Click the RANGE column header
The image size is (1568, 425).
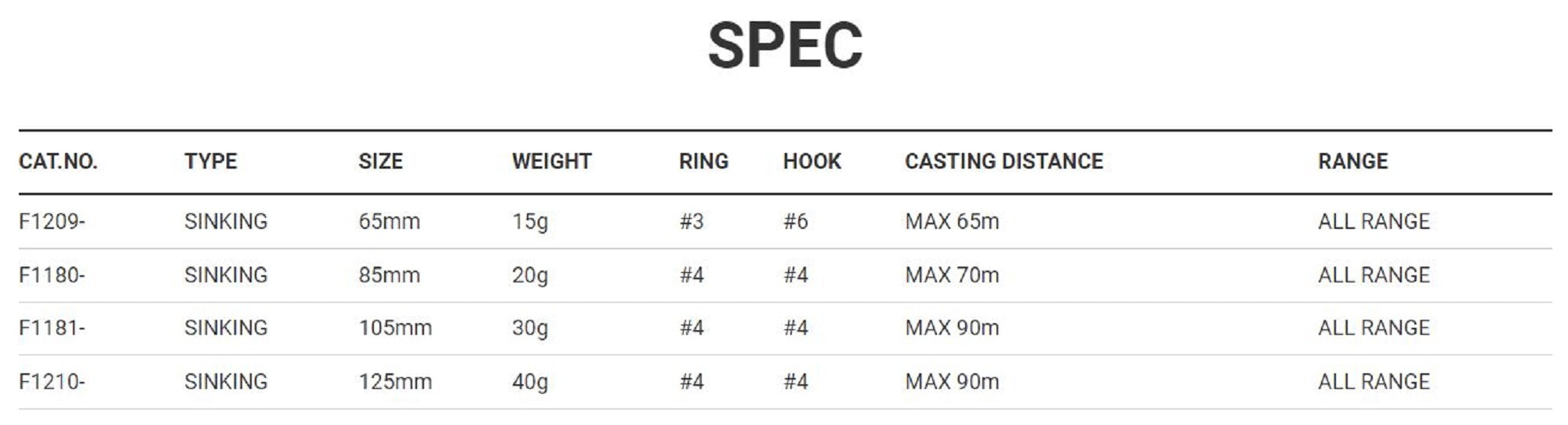click(x=1352, y=162)
